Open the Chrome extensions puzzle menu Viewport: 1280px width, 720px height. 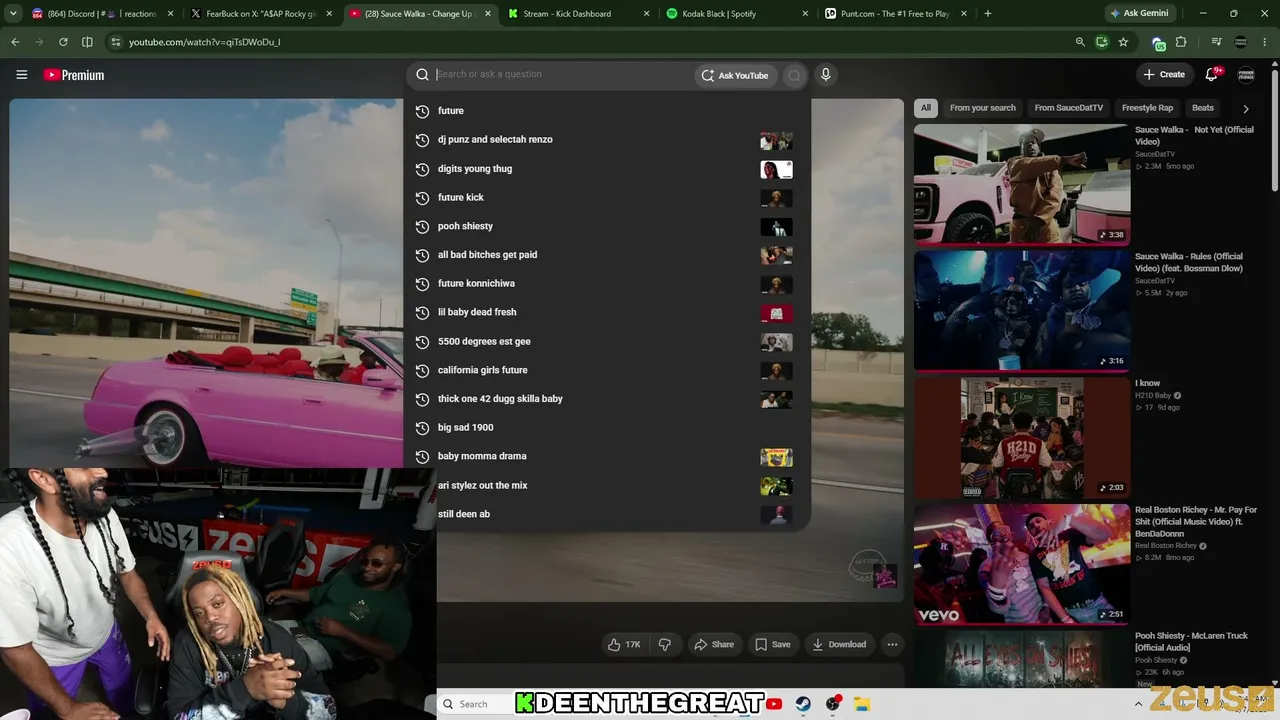(1181, 42)
